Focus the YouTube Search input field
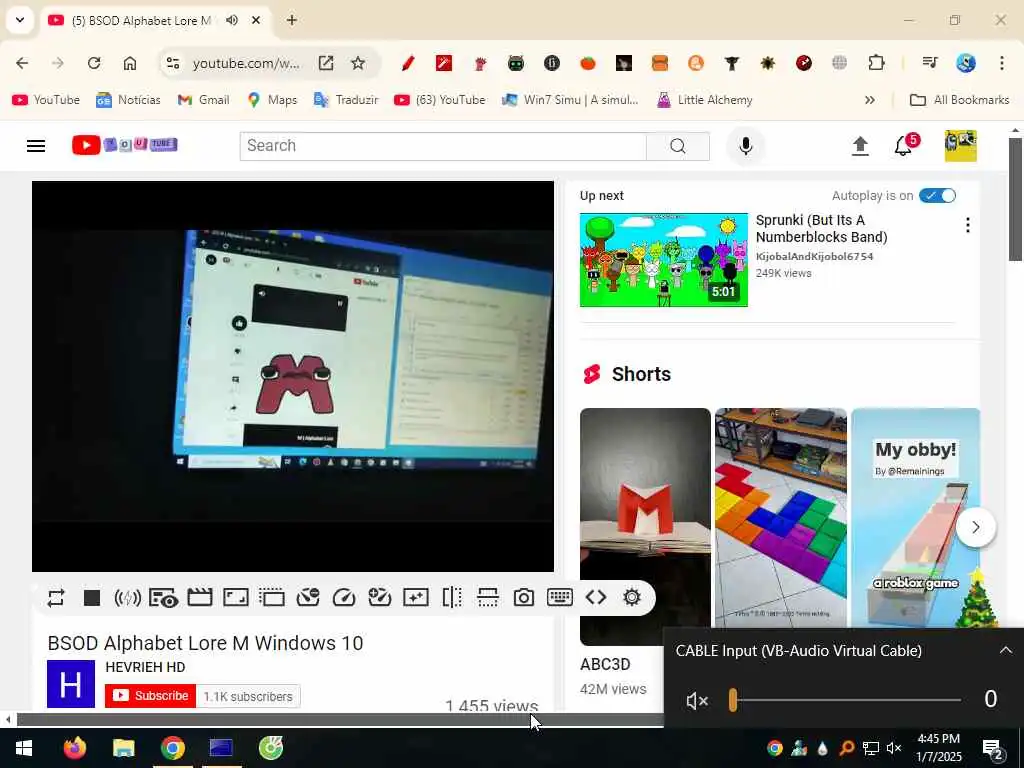 443,146
